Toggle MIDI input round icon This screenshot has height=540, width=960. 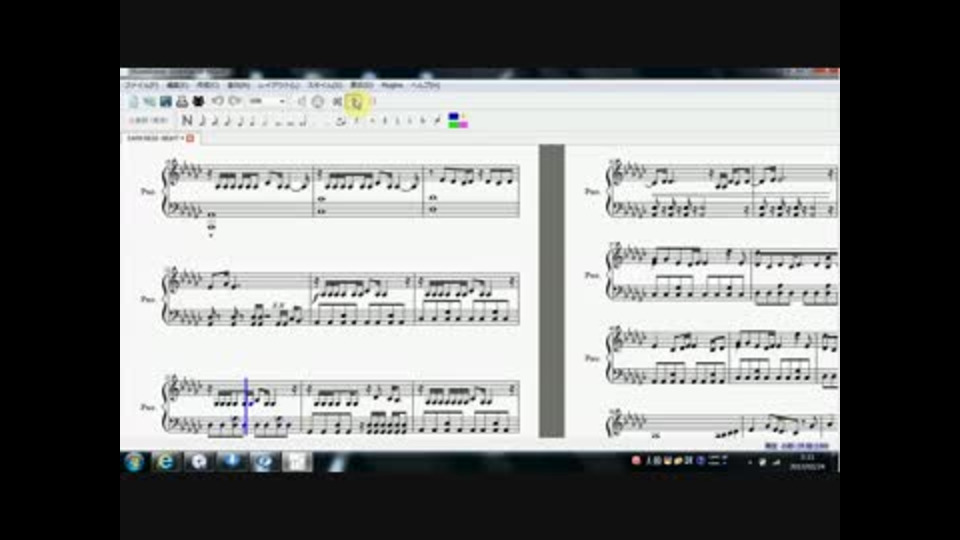[318, 102]
